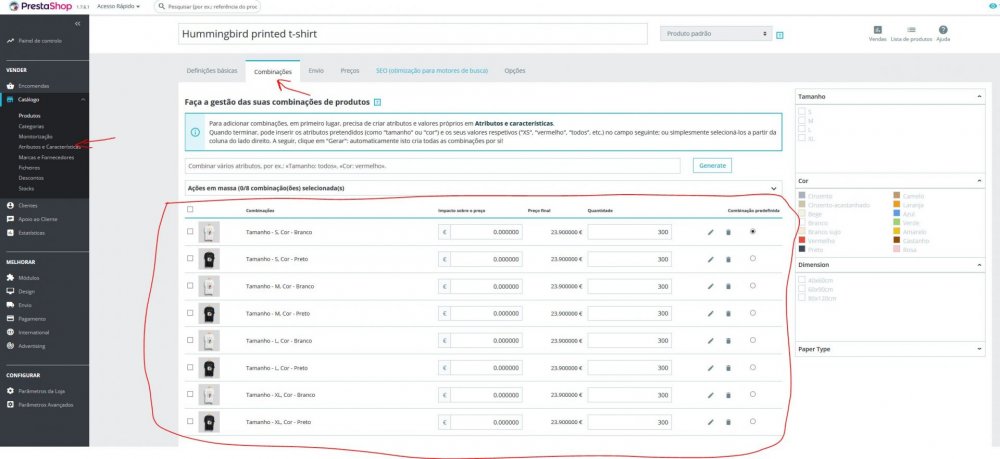
Task: Delete Tamanho - M, Cor - Branco combination
Action: coord(728,287)
